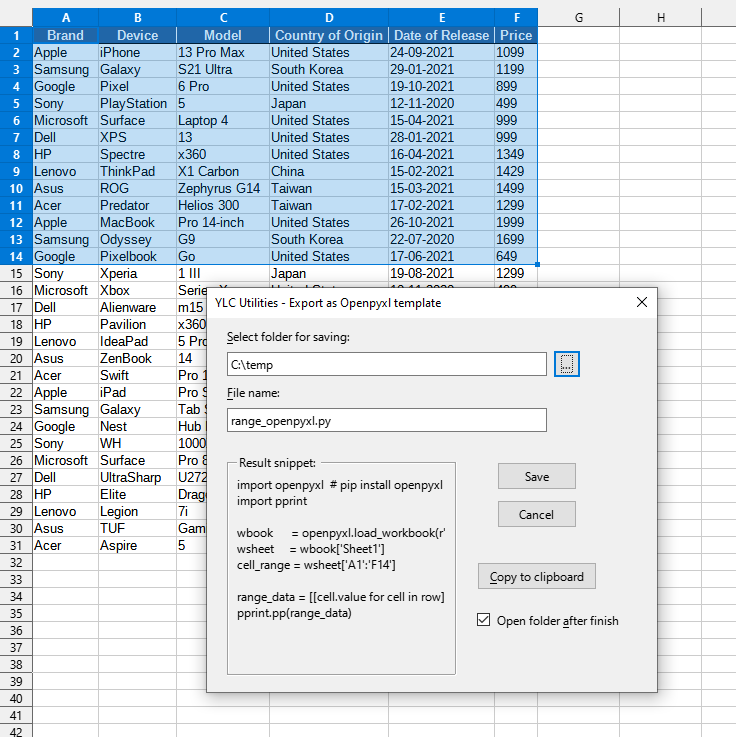Click the Nest cell
The image size is (736, 737).
[137, 426]
